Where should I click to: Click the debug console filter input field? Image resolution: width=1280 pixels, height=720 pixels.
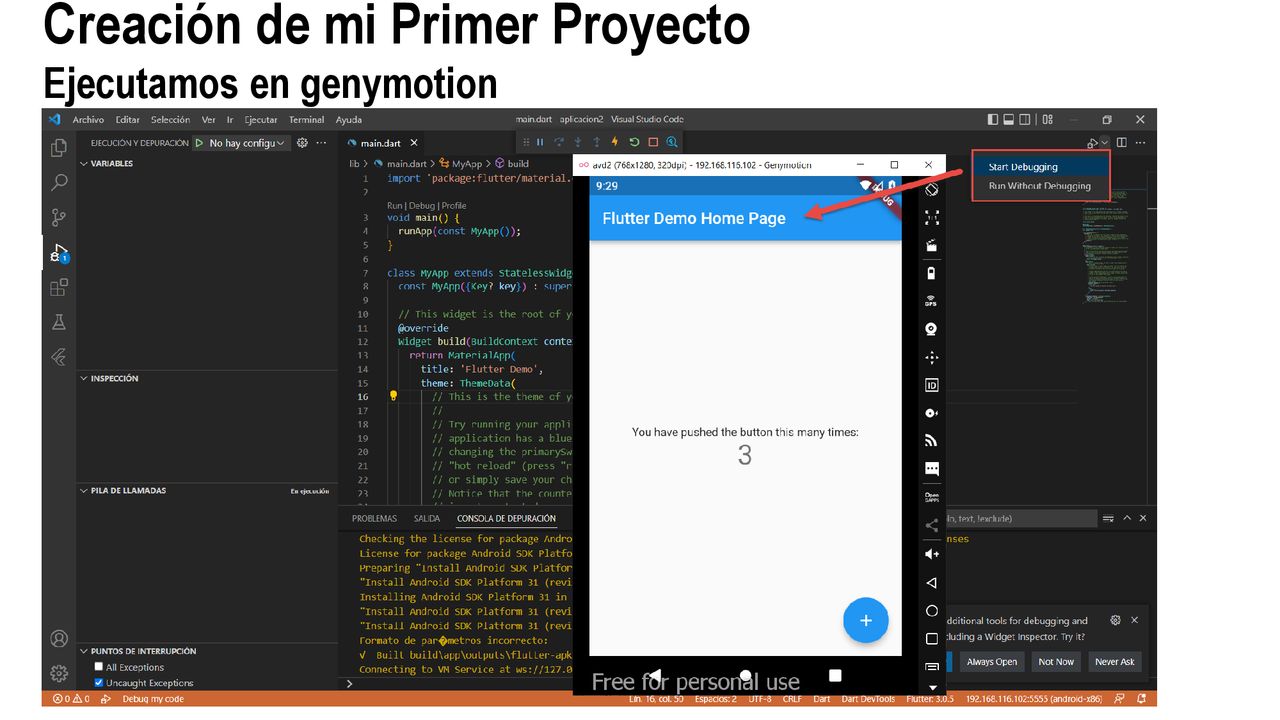click(1021, 518)
